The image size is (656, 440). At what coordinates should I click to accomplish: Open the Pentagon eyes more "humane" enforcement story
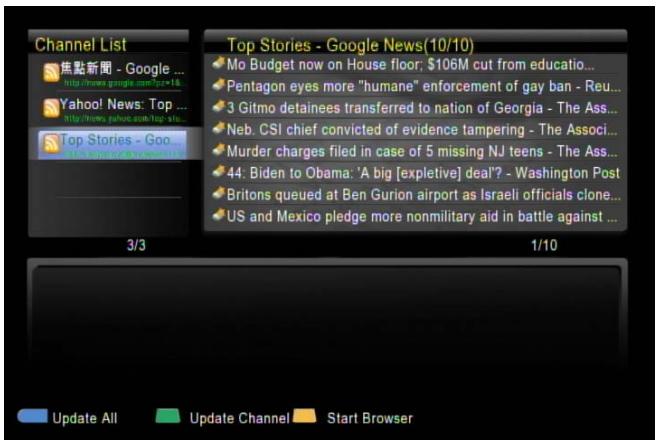[x=424, y=86]
